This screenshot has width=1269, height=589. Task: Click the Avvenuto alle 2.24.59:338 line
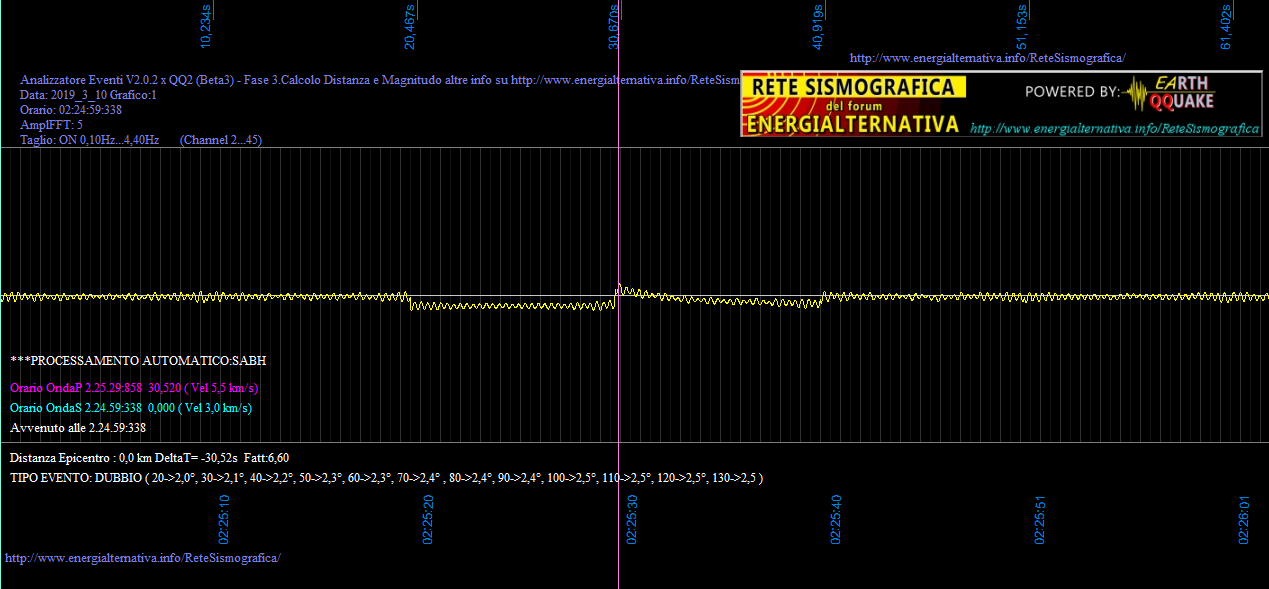[x=78, y=428]
